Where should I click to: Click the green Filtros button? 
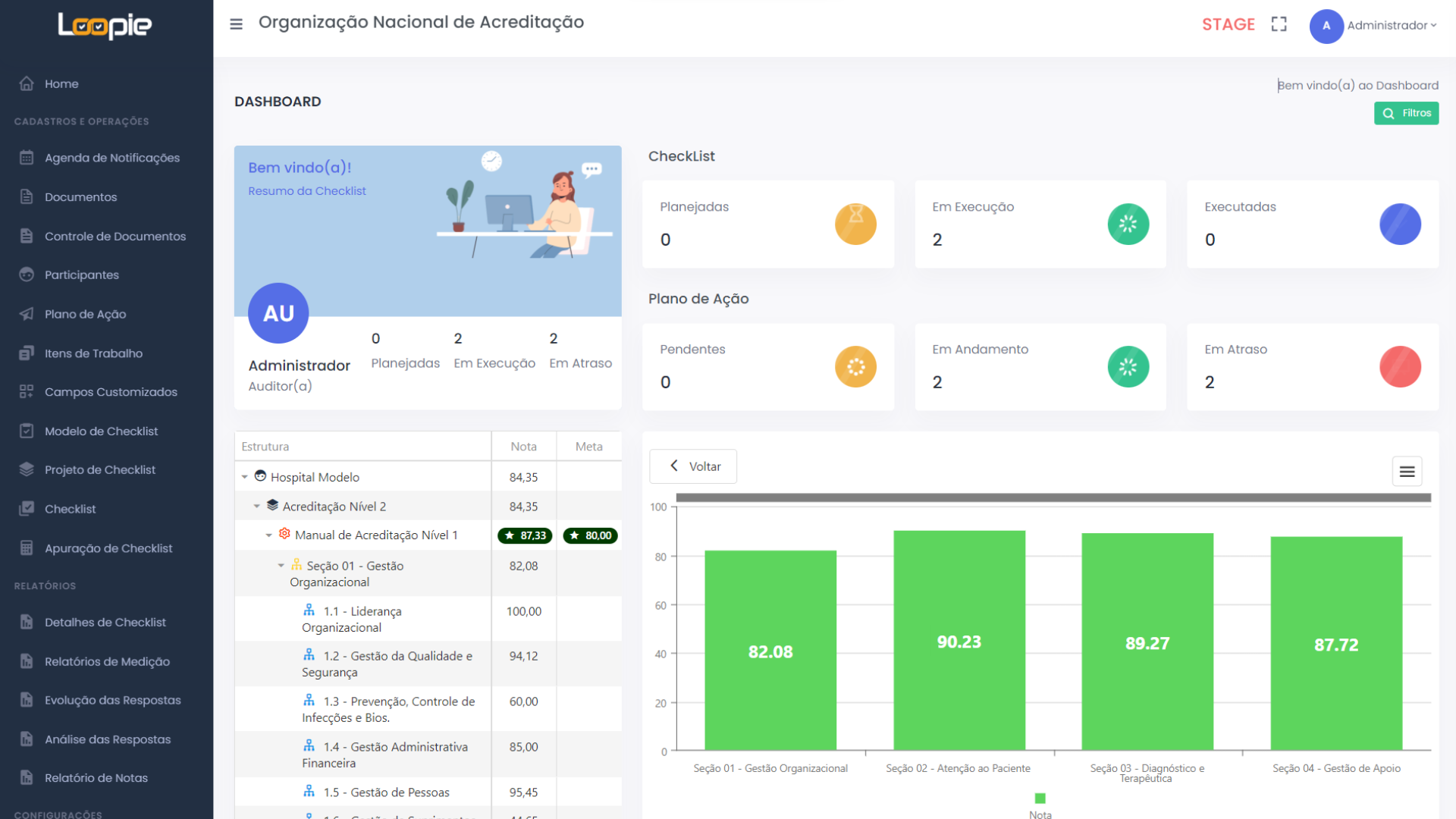pos(1406,113)
